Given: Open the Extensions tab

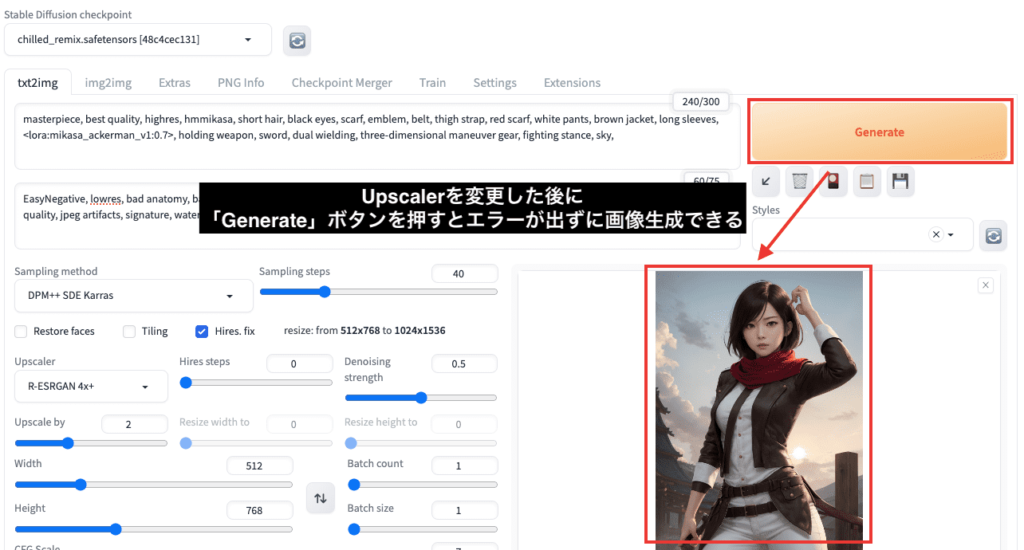Looking at the screenshot, I should click(x=572, y=83).
